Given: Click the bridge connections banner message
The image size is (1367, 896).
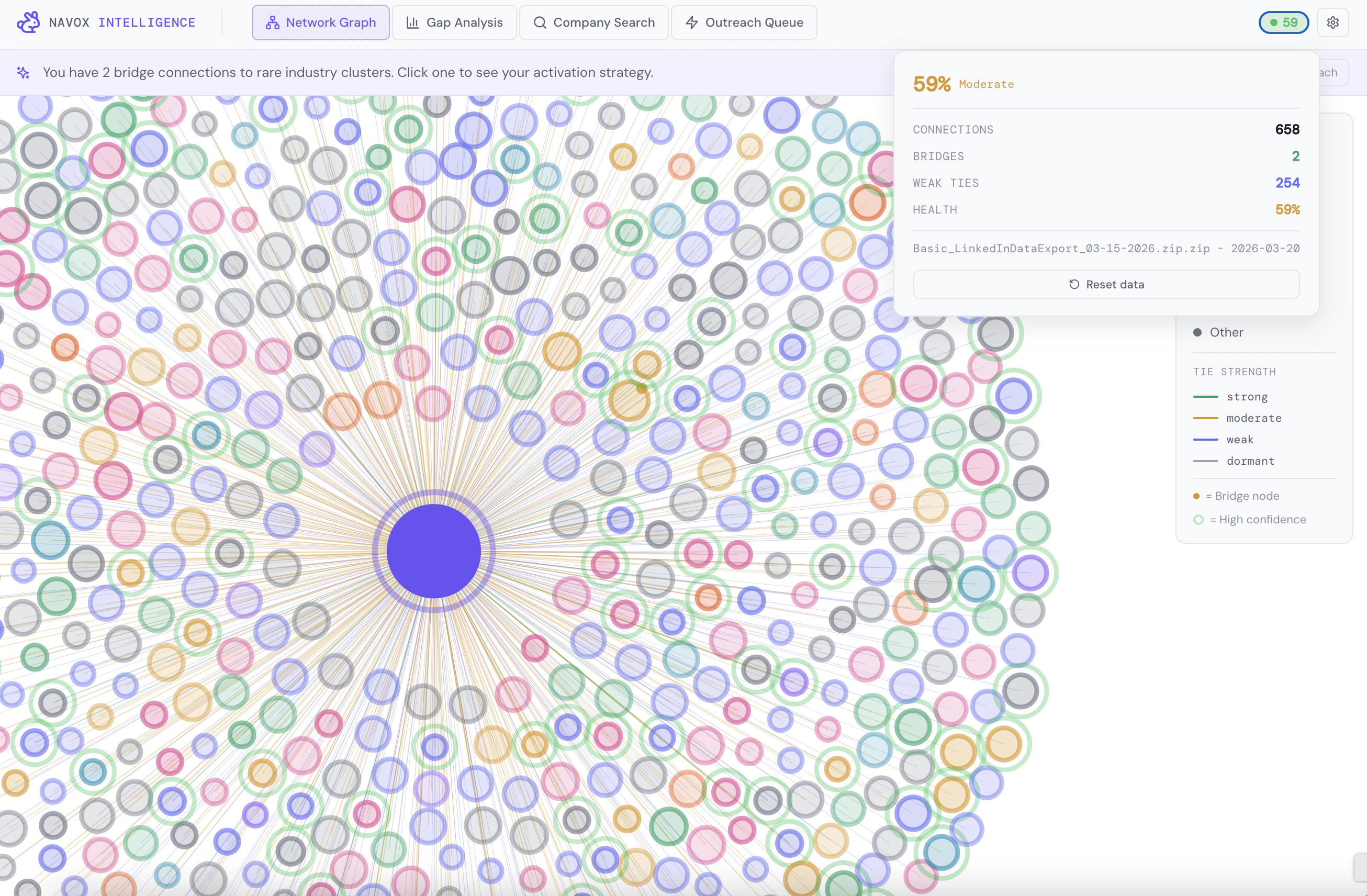Looking at the screenshot, I should click(x=348, y=72).
